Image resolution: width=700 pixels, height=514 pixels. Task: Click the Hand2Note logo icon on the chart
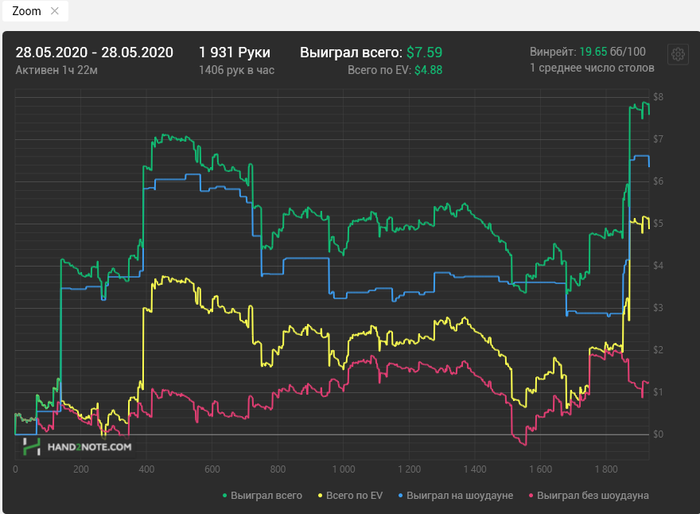click(x=32, y=447)
